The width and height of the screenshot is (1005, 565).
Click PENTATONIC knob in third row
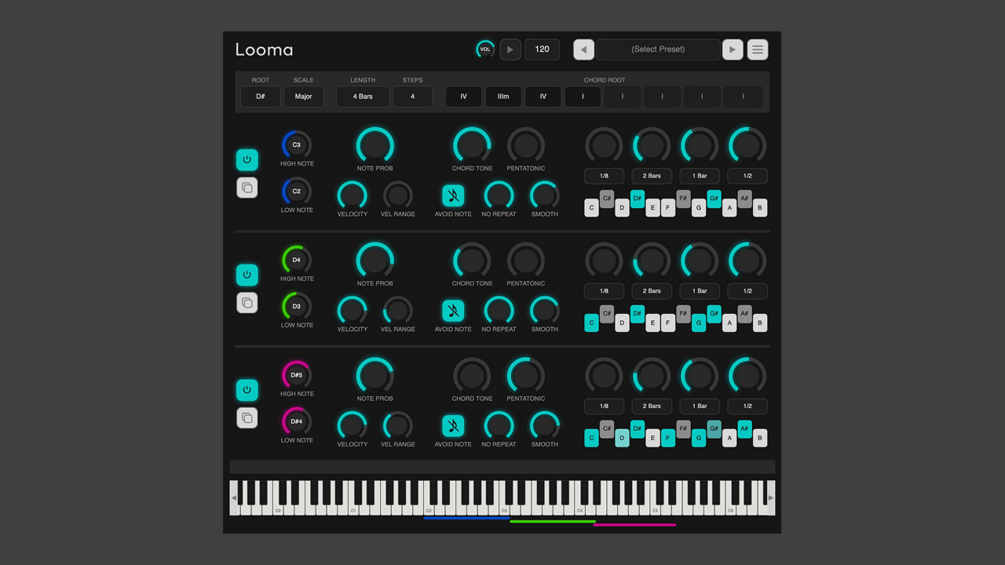click(526, 375)
